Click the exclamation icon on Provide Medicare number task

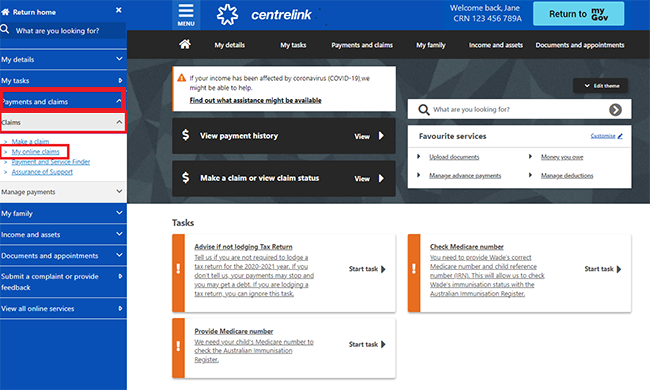(178, 346)
